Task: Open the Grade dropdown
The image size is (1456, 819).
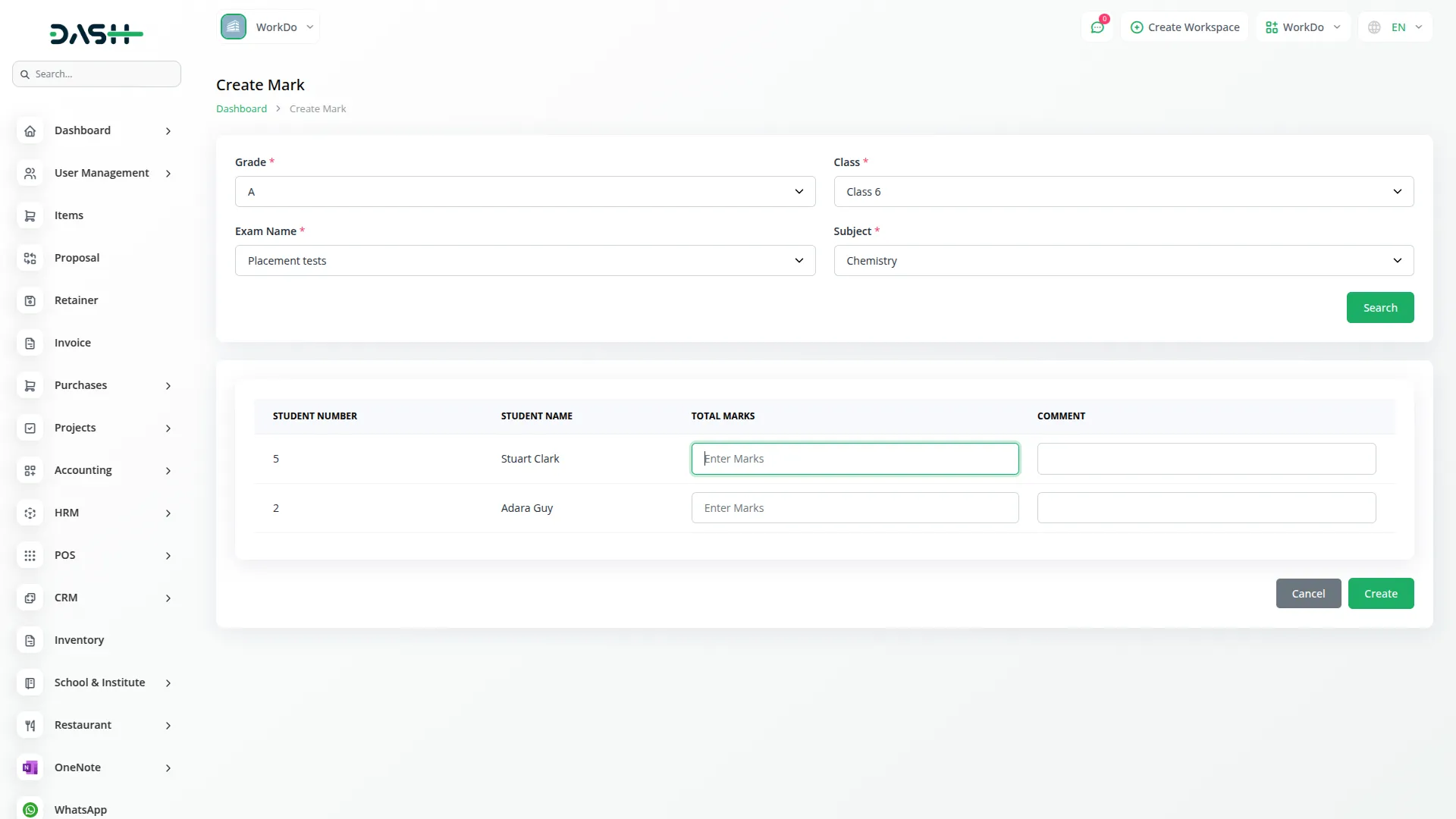Action: 525,191
